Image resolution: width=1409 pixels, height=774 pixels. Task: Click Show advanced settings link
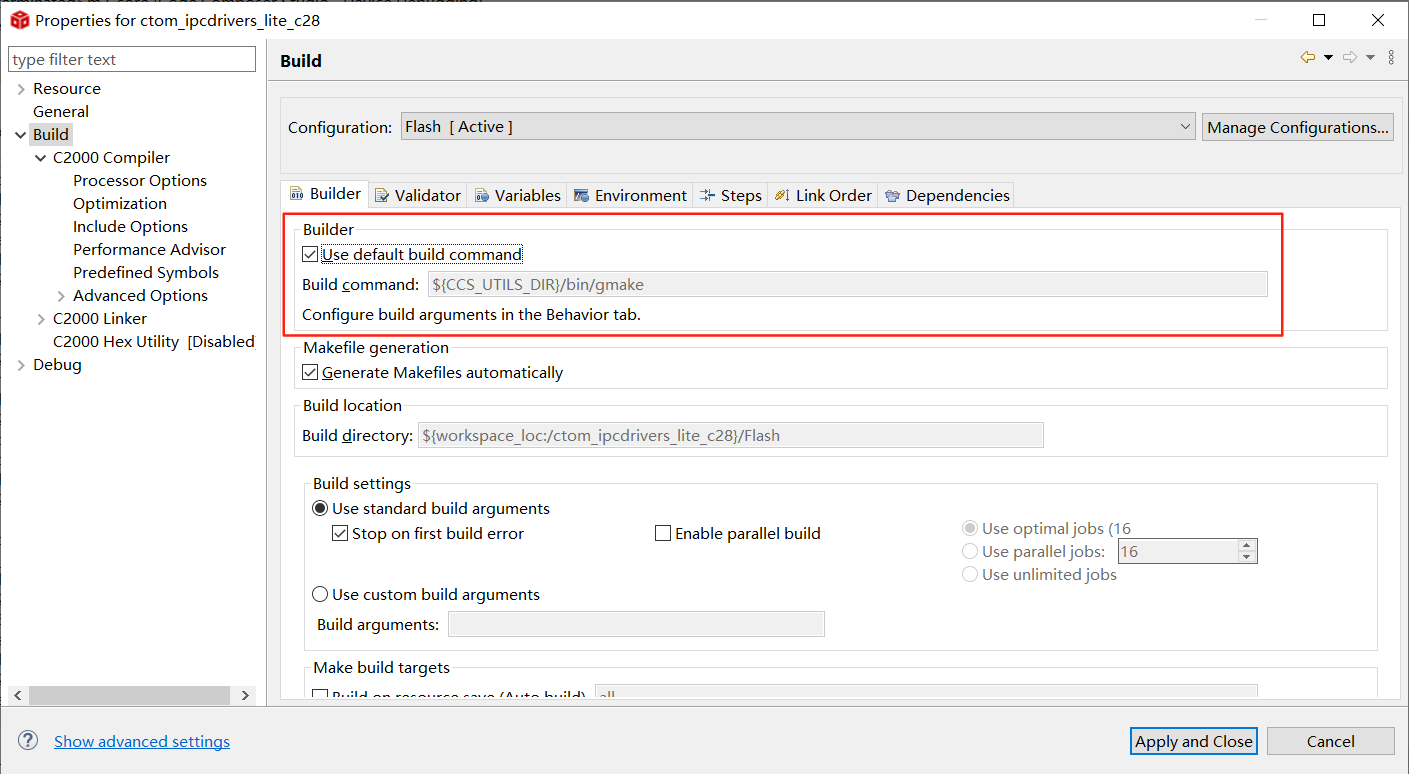(142, 741)
